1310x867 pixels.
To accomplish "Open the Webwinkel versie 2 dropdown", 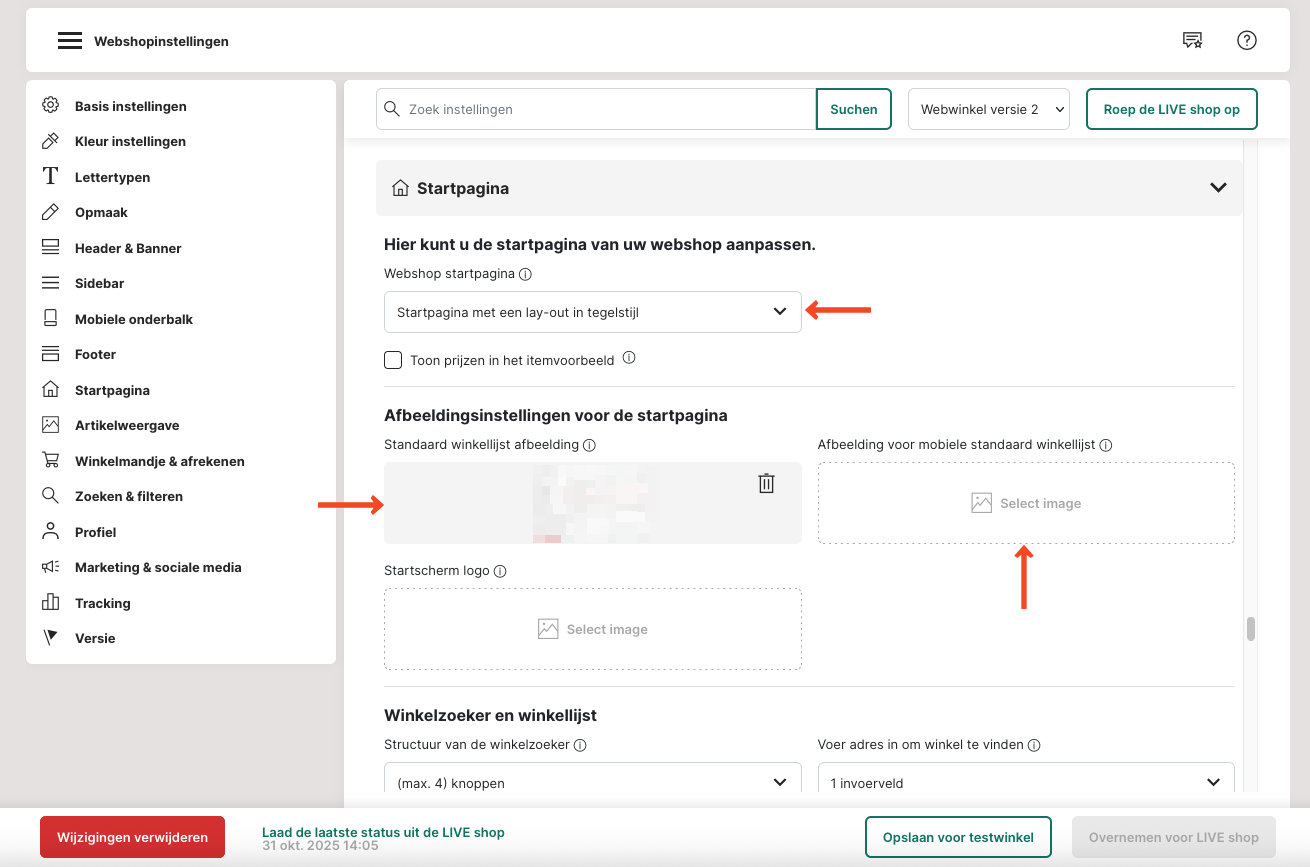I will point(988,109).
